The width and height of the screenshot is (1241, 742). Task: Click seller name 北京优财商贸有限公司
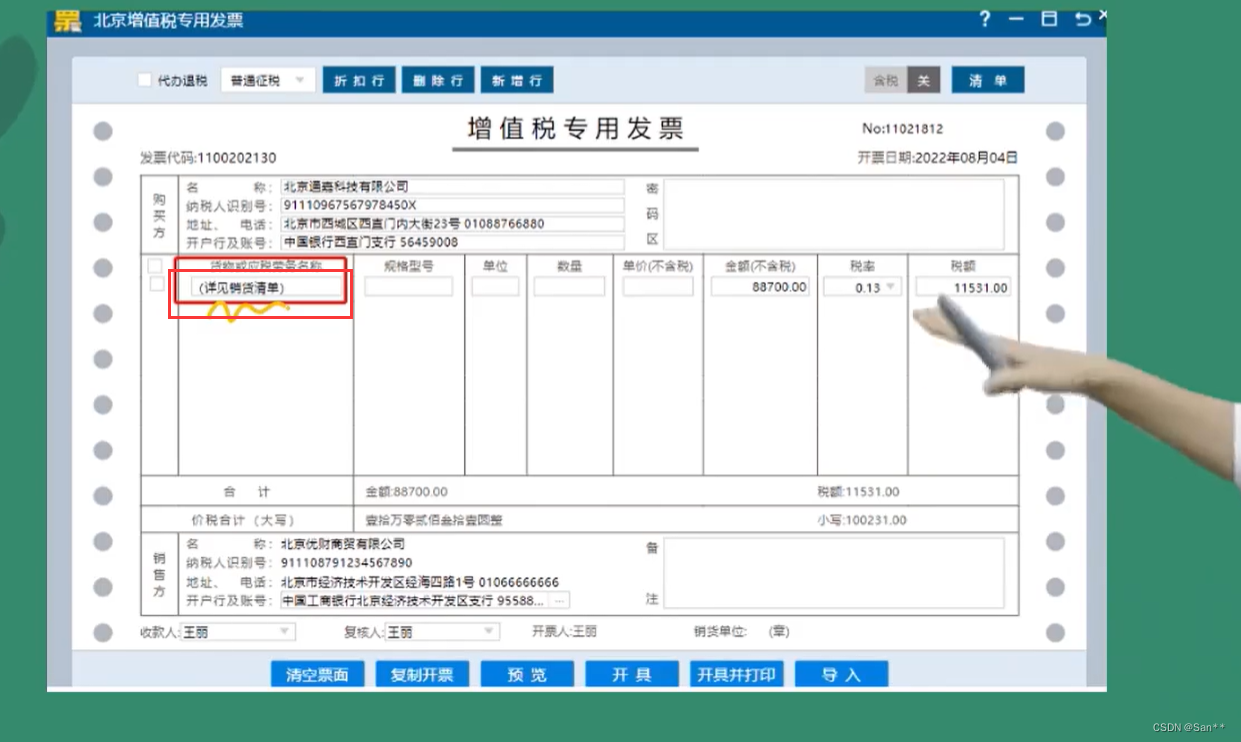click(343, 544)
